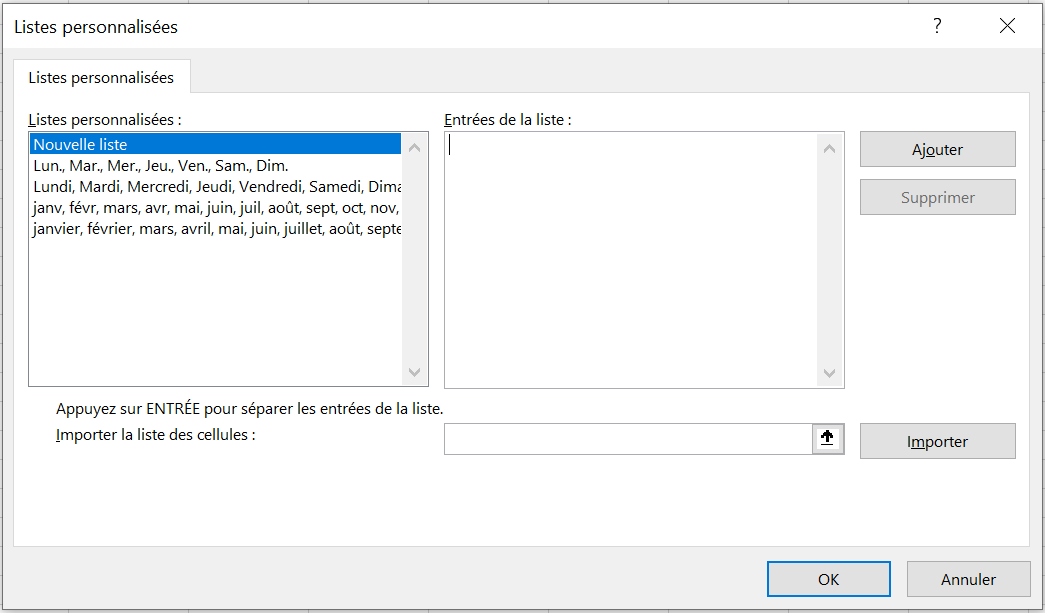Click up arrow of custom lists scrollbar
Viewport: 1045px width, 613px height.
tap(415, 148)
